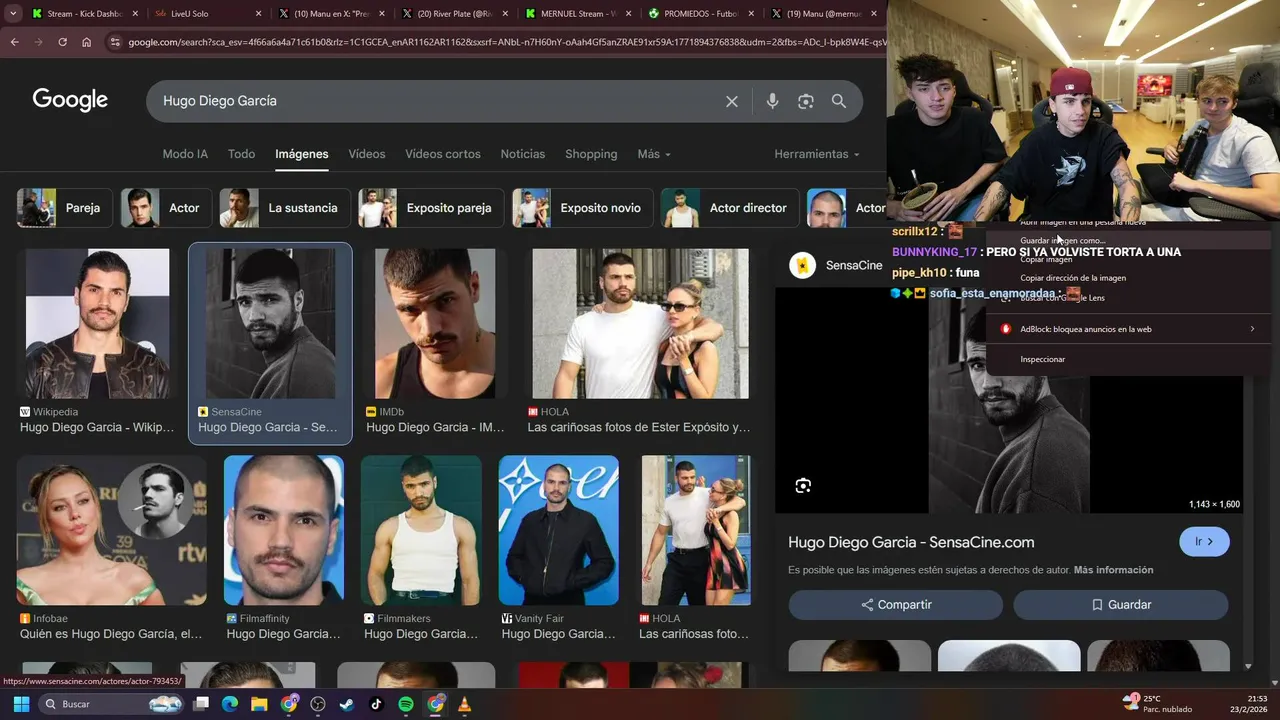Reload the current page

pyautogui.click(x=62, y=42)
